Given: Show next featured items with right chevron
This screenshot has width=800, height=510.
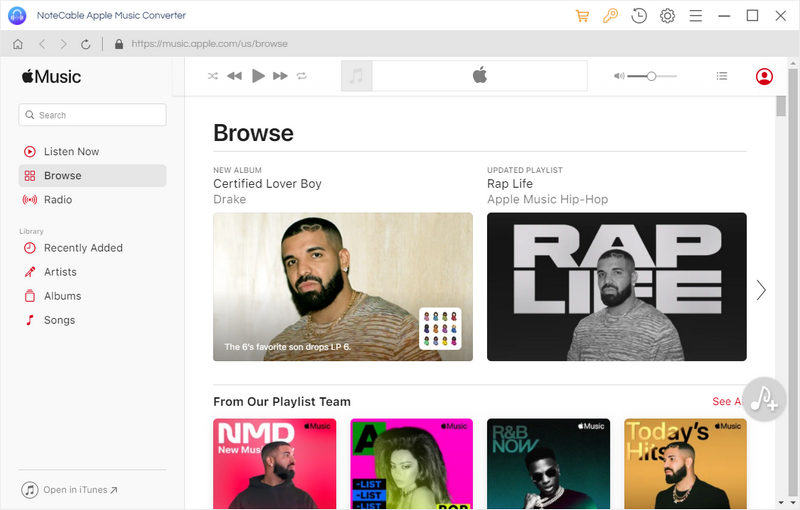Looking at the screenshot, I should point(761,290).
